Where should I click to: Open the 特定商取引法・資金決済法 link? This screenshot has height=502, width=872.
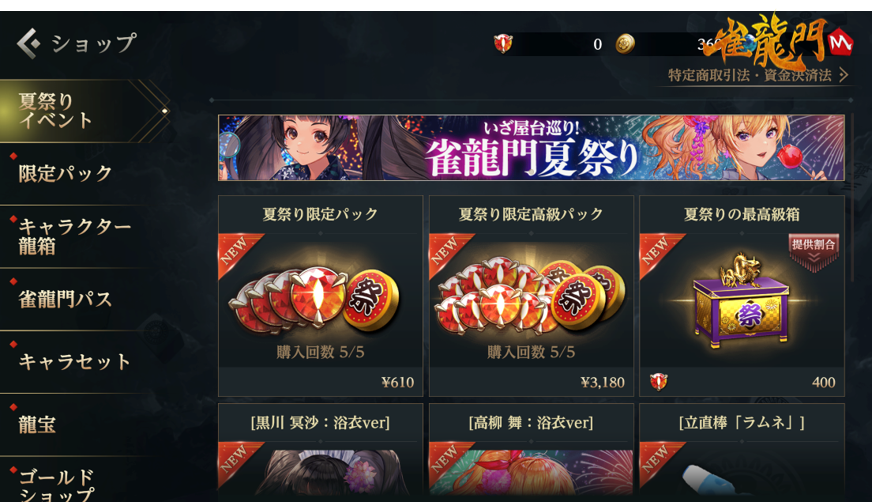[750, 75]
